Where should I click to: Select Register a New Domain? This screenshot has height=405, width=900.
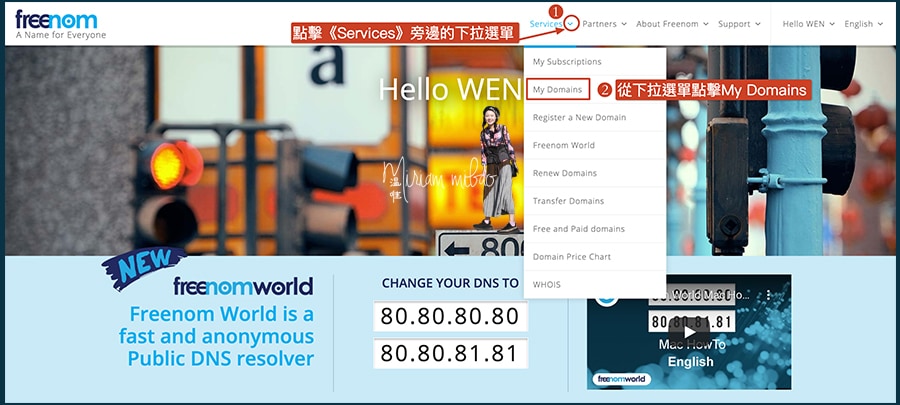tap(595, 117)
